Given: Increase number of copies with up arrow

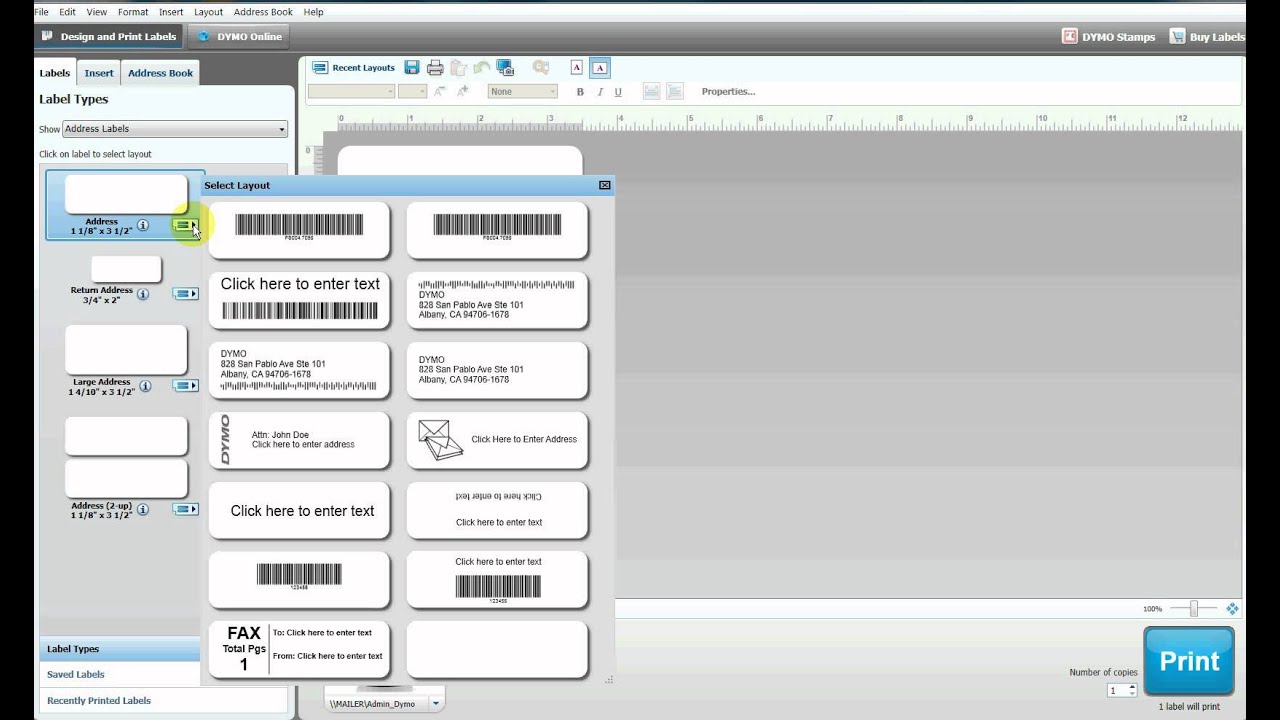Looking at the screenshot, I should click(x=1132, y=687).
